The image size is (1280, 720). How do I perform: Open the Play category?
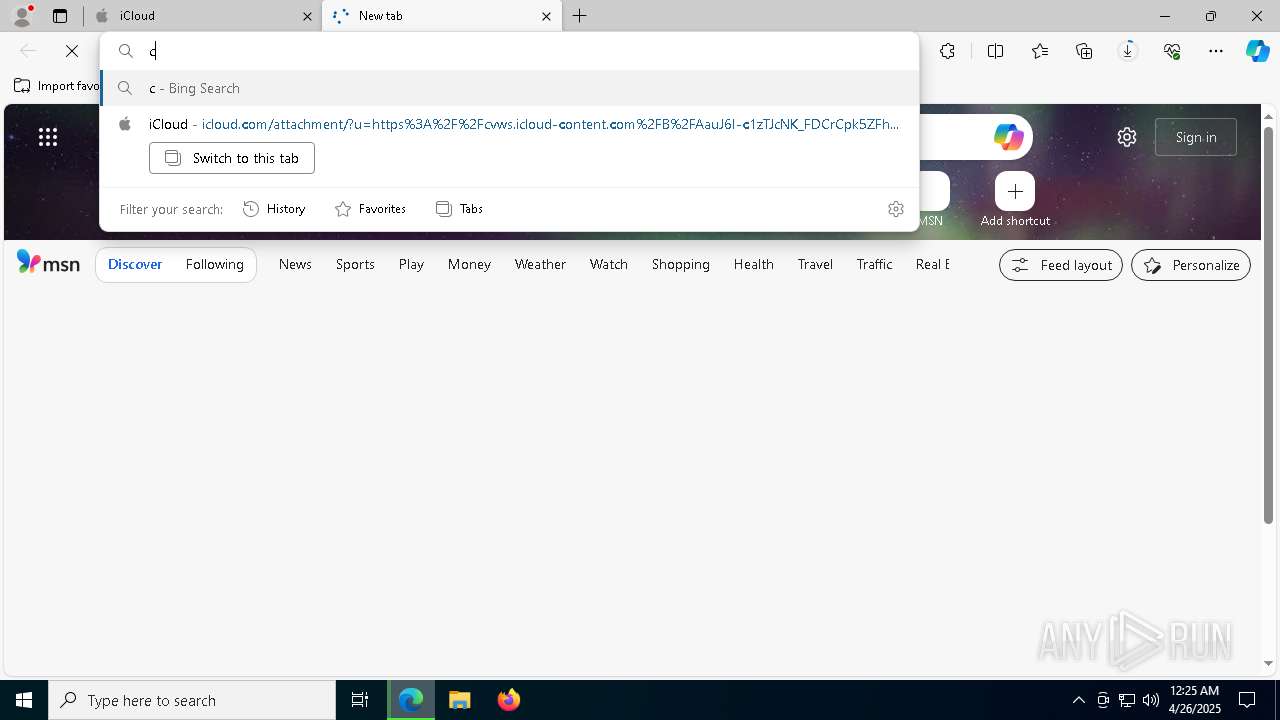(411, 264)
